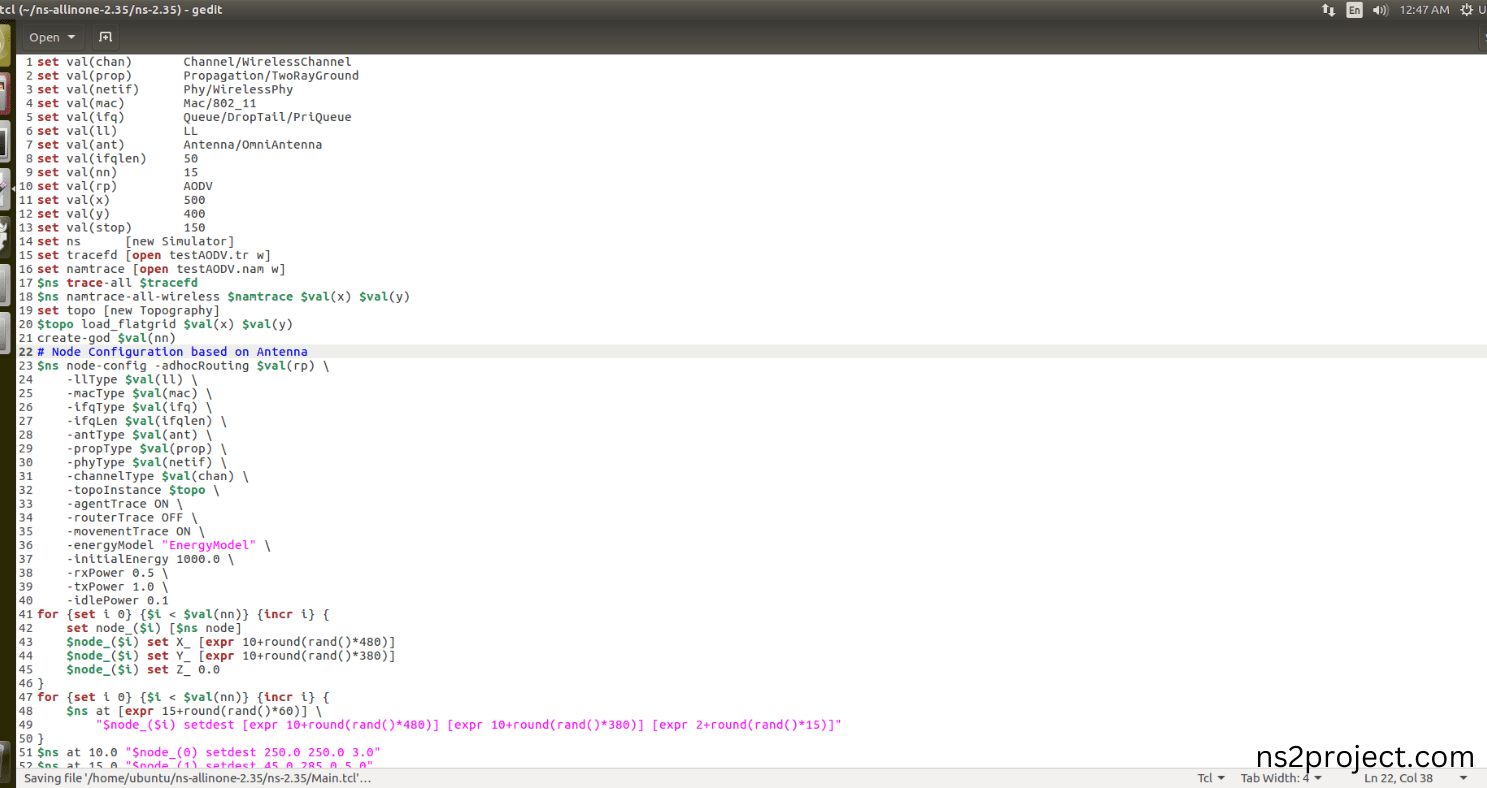Click '-phyType' on line 30

point(96,463)
